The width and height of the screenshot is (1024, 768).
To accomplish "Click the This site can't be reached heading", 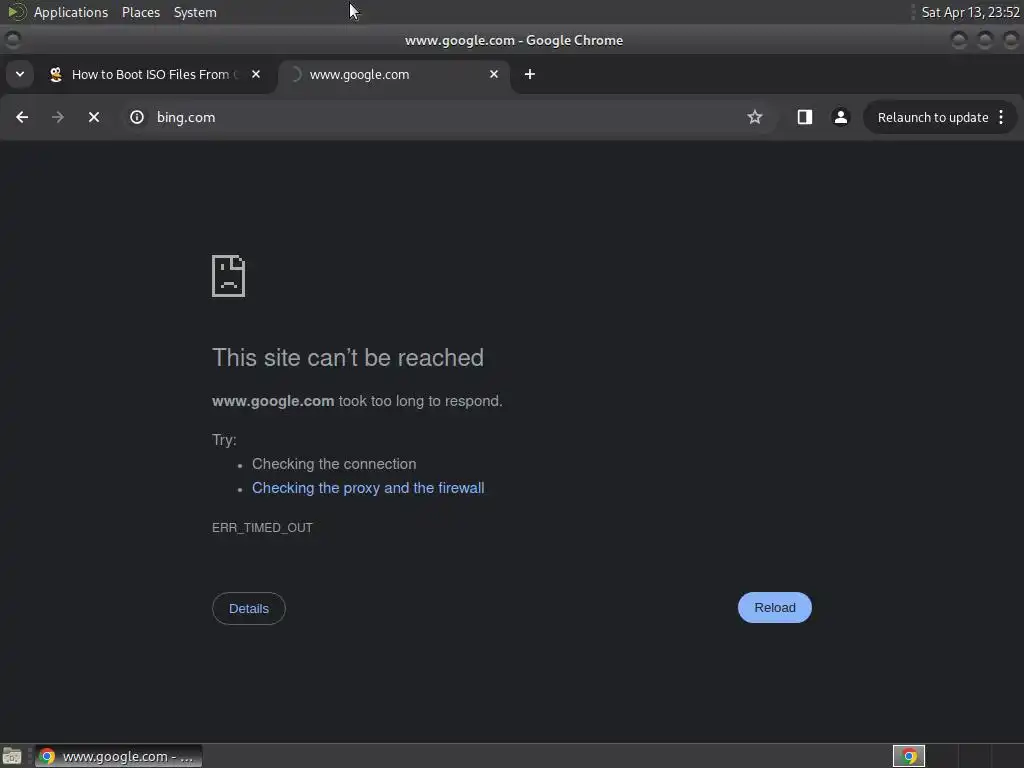I will [x=347, y=358].
